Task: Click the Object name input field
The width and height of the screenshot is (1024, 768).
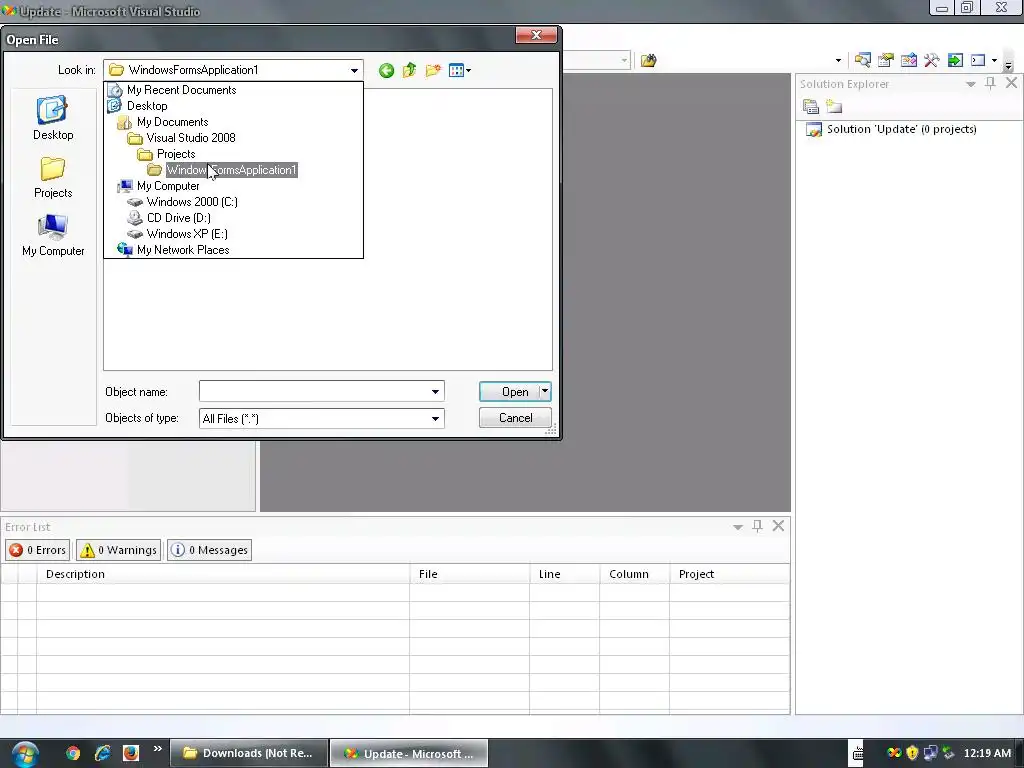Action: (x=313, y=392)
